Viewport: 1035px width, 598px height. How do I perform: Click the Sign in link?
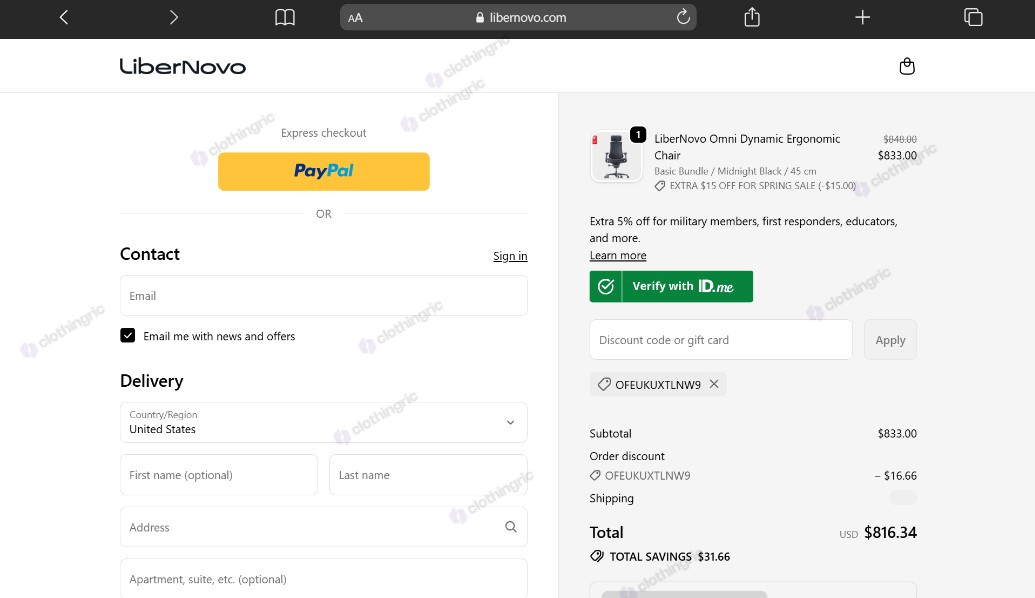(510, 256)
